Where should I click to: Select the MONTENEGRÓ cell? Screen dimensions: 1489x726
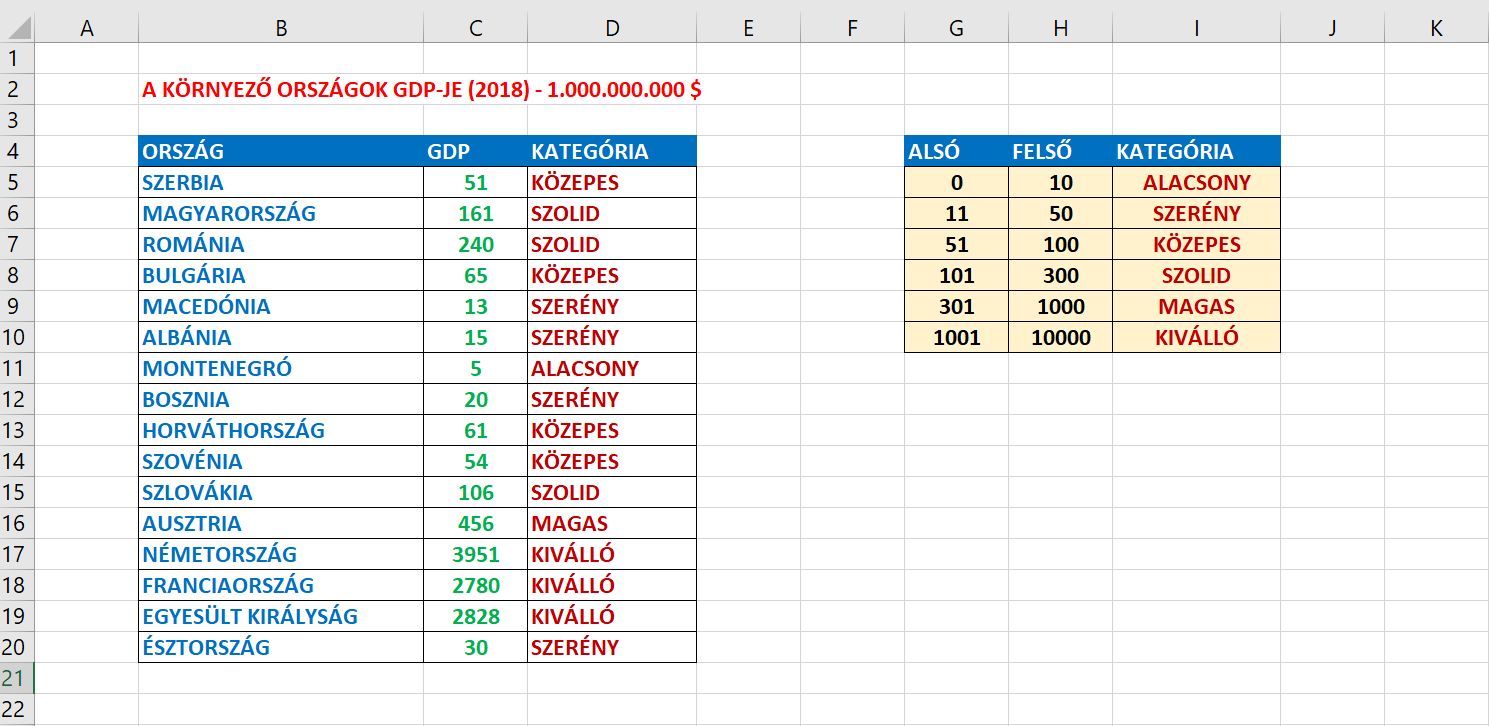pos(281,368)
